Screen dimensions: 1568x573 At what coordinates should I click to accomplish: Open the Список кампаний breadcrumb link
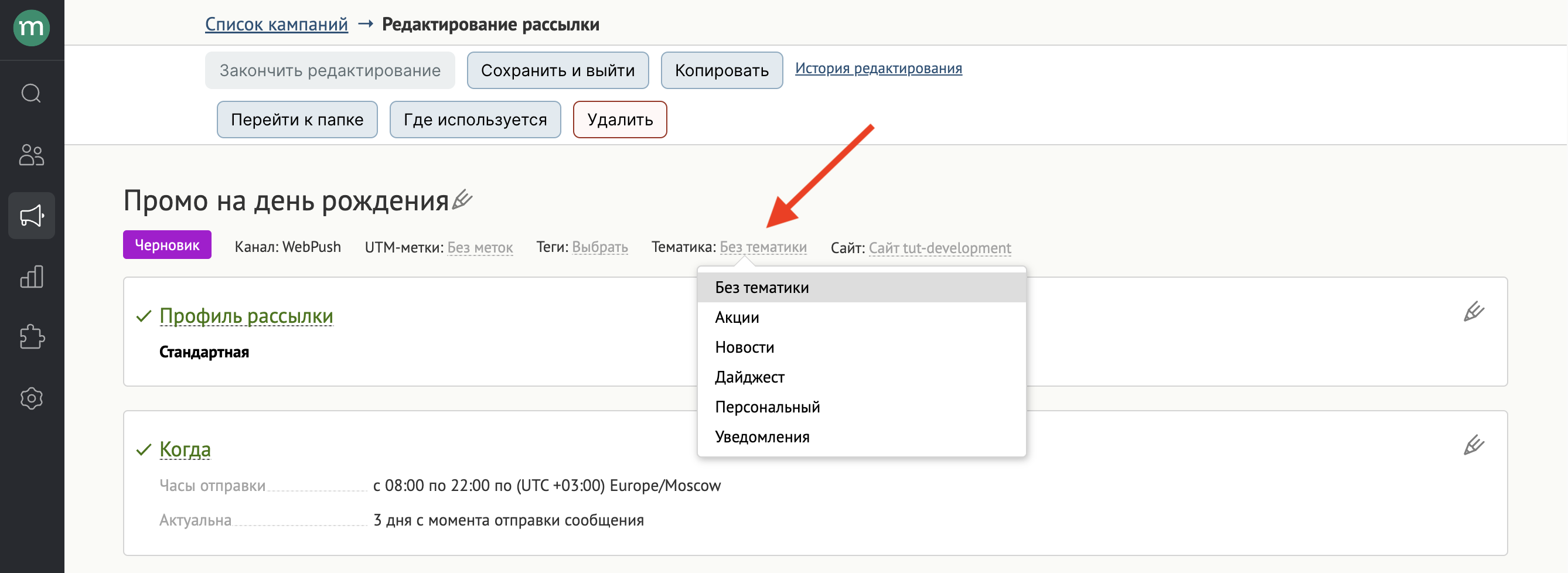pos(277,25)
